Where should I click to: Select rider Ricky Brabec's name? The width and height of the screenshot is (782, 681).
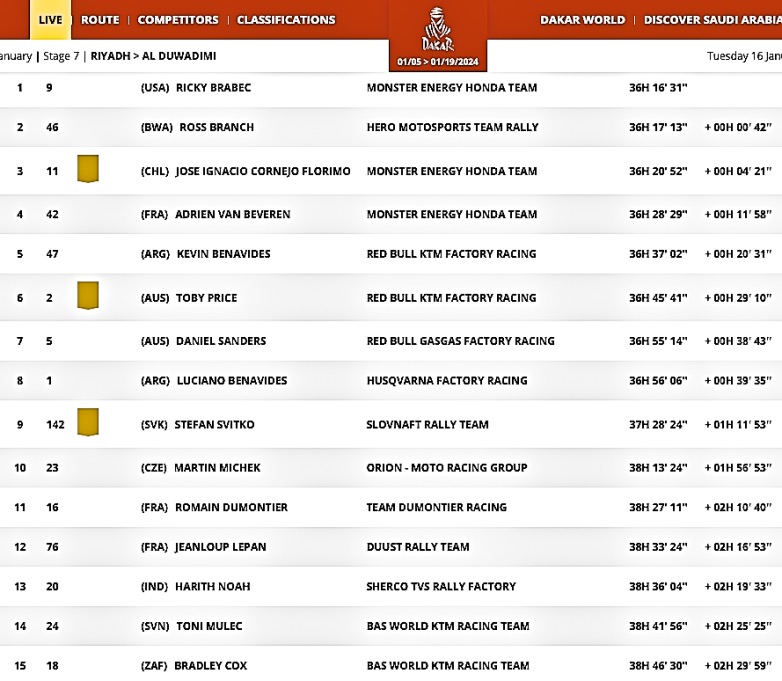pos(213,88)
